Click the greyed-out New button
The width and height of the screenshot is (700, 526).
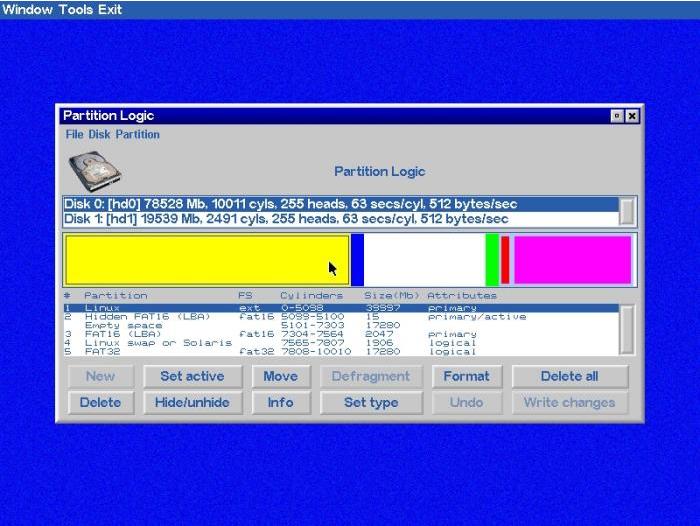(x=100, y=376)
